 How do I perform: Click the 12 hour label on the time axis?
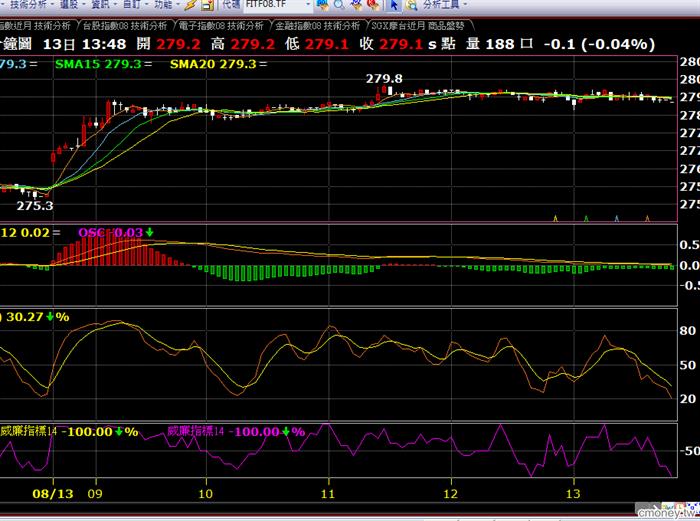[451, 494]
